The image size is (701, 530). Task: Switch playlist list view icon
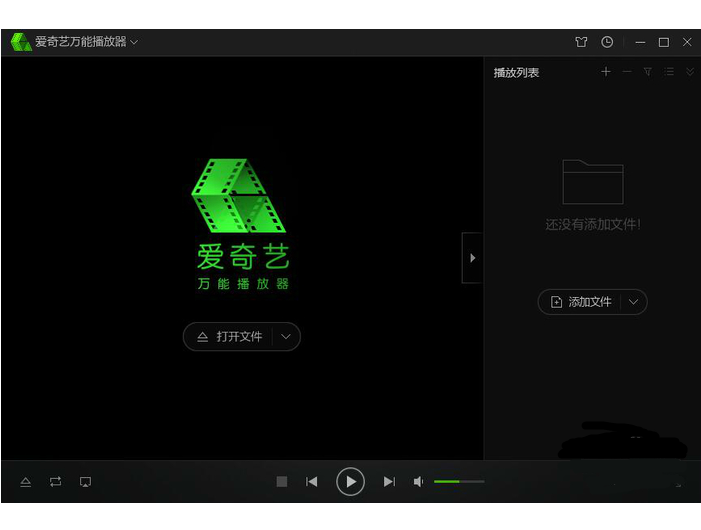[x=669, y=72]
